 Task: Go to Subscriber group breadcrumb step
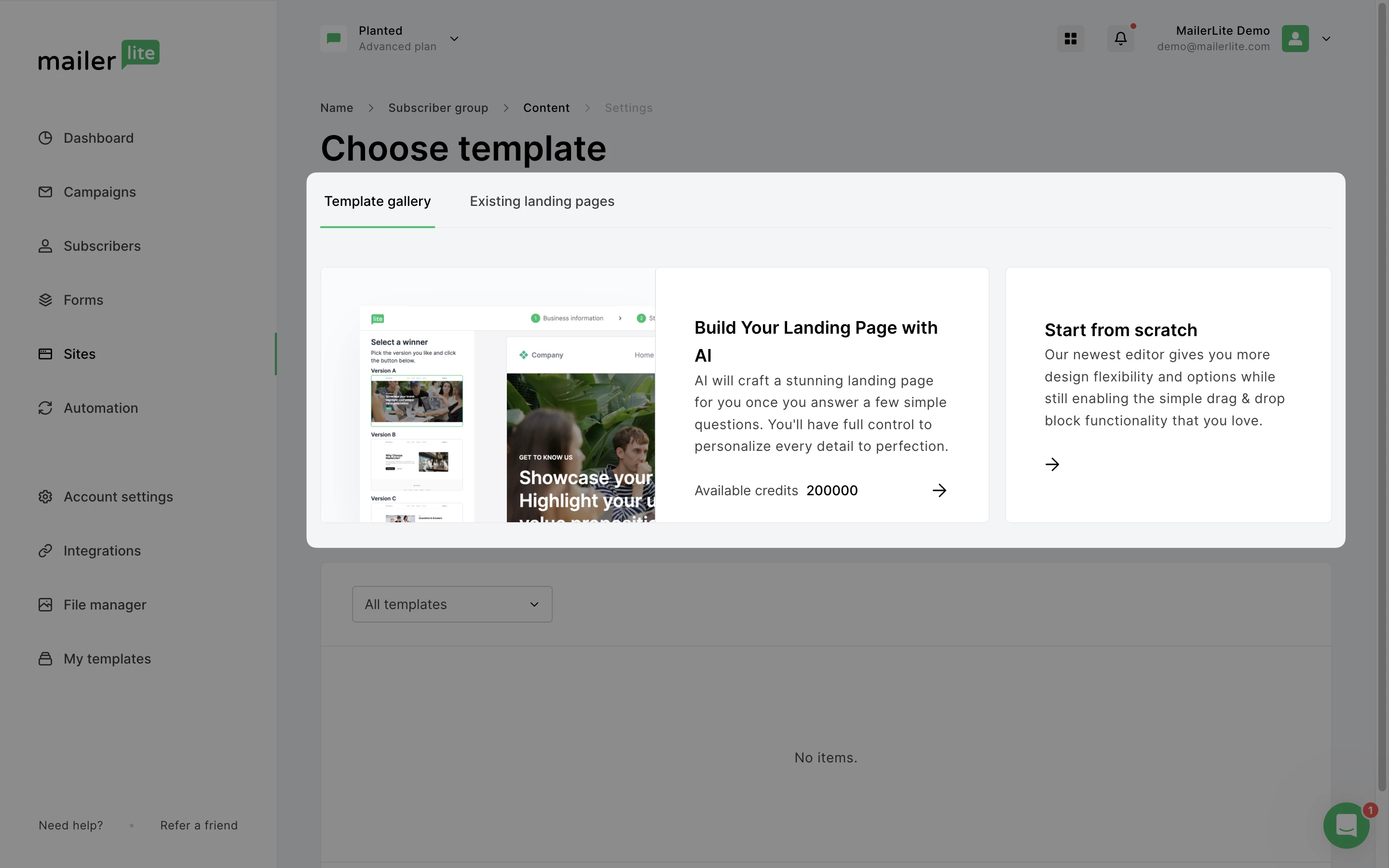[437, 108]
